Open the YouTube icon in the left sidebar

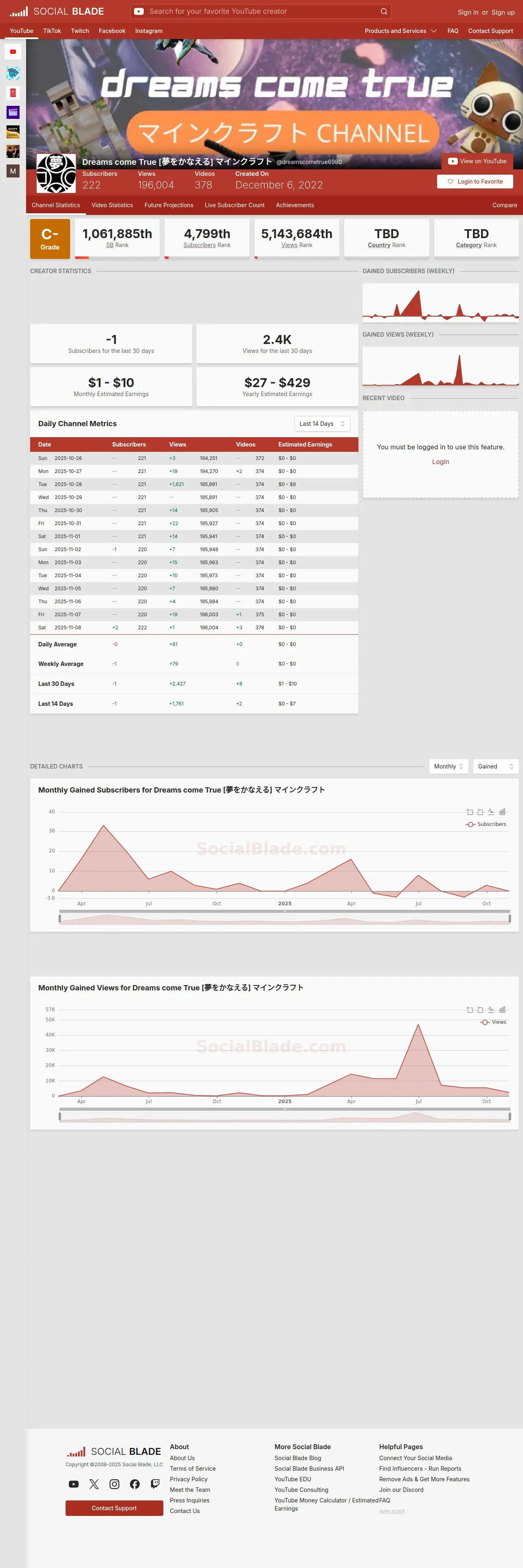point(13,52)
